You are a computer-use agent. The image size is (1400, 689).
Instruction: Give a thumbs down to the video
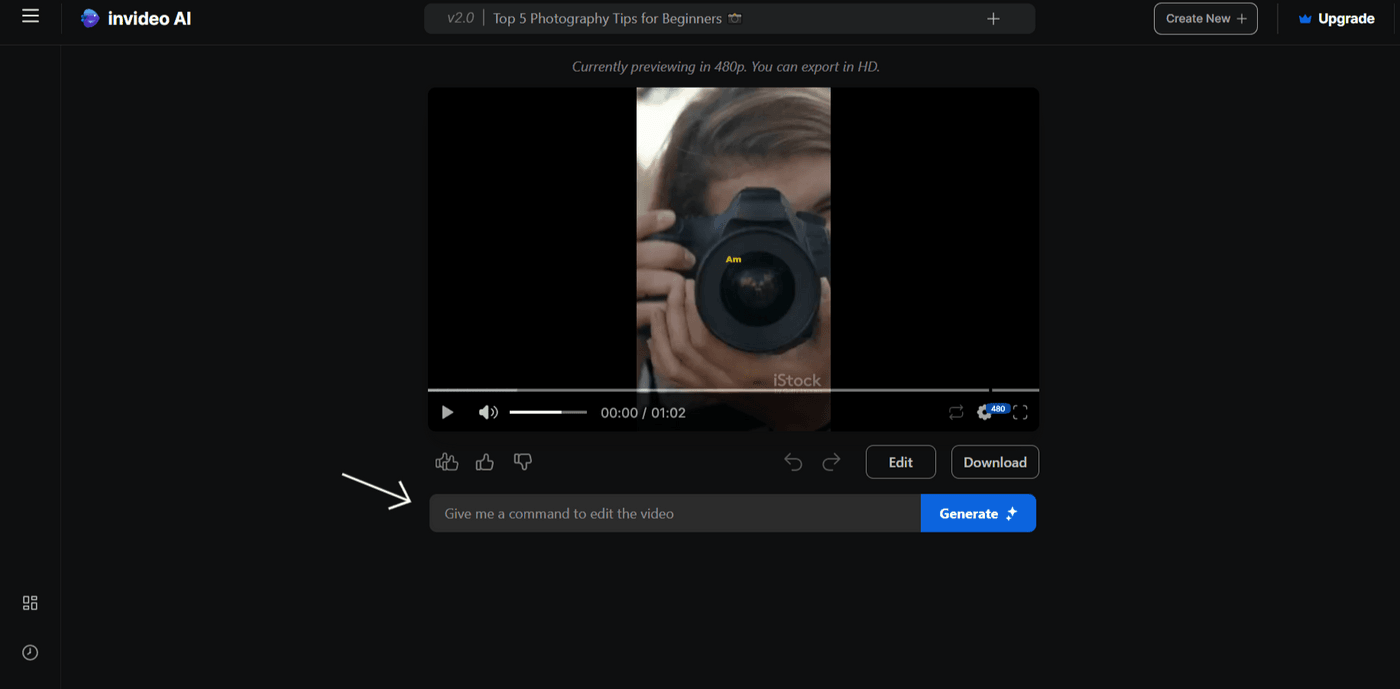point(522,461)
